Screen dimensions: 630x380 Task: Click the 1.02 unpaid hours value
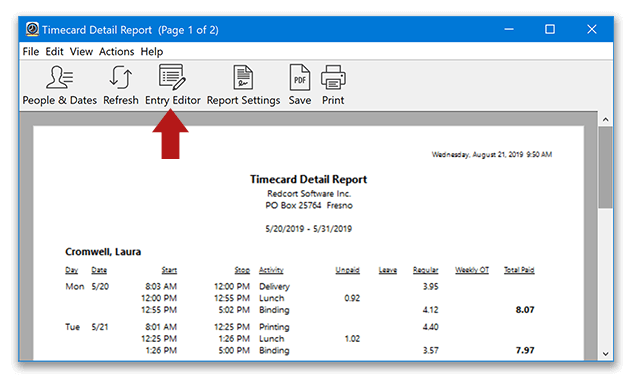(x=352, y=339)
